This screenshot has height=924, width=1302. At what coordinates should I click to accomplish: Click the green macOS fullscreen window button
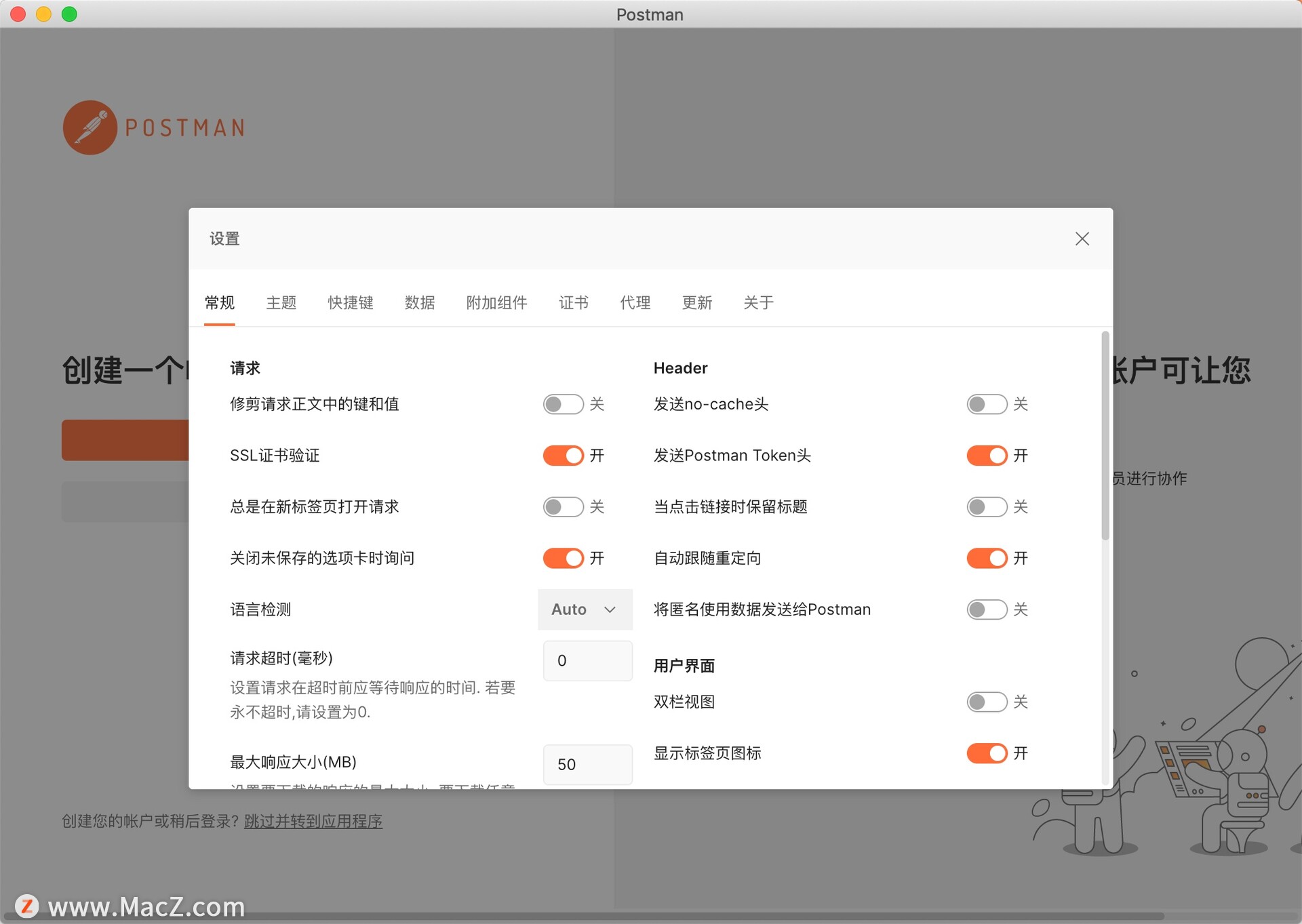click(69, 14)
